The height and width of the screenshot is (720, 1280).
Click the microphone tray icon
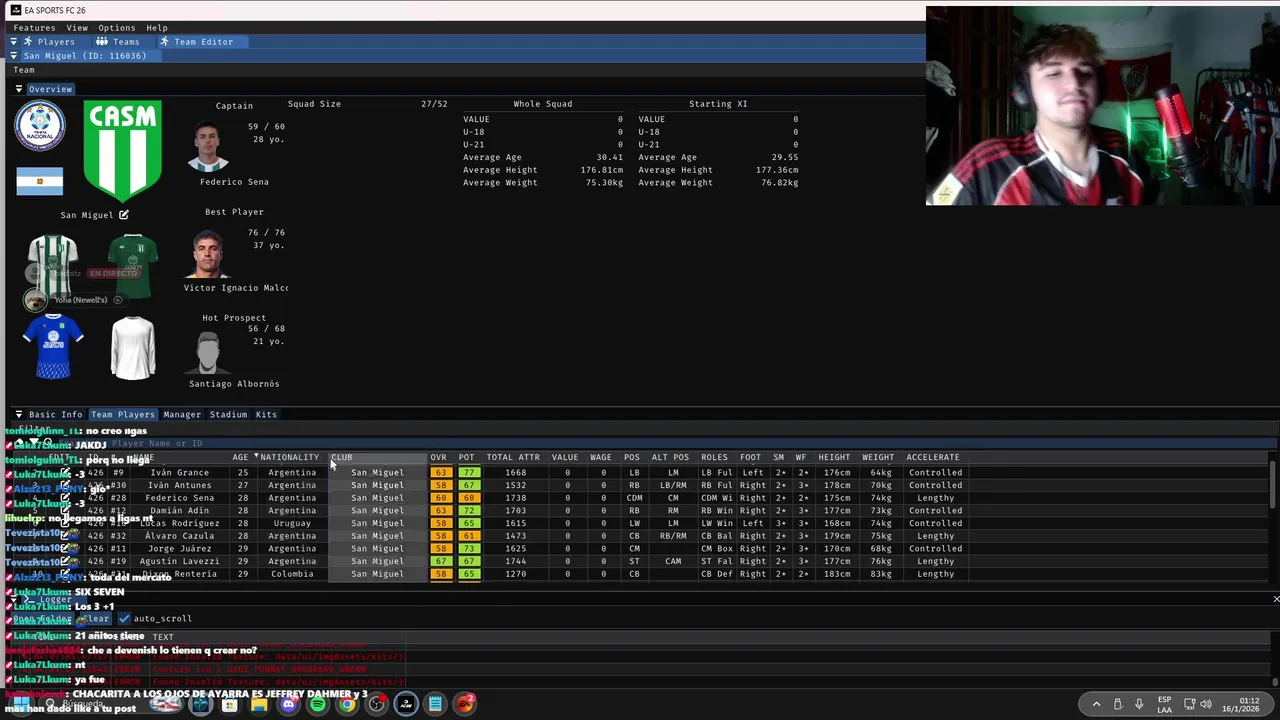(1139, 704)
